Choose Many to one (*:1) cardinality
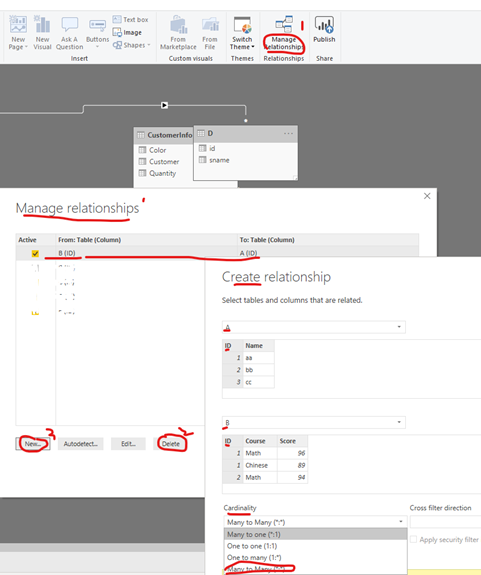This screenshot has height=575, width=481. point(315,534)
